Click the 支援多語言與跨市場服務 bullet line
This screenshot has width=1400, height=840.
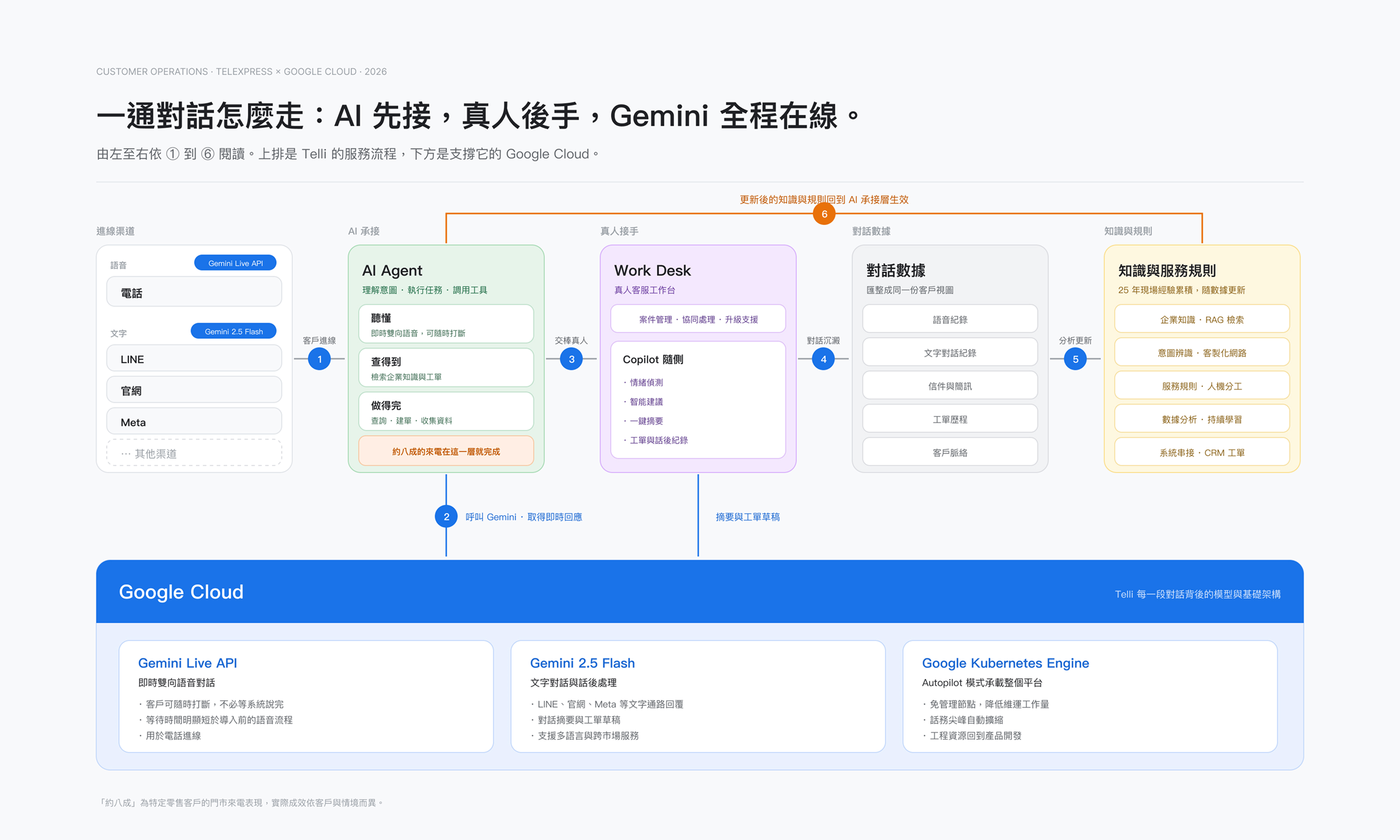[585, 736]
